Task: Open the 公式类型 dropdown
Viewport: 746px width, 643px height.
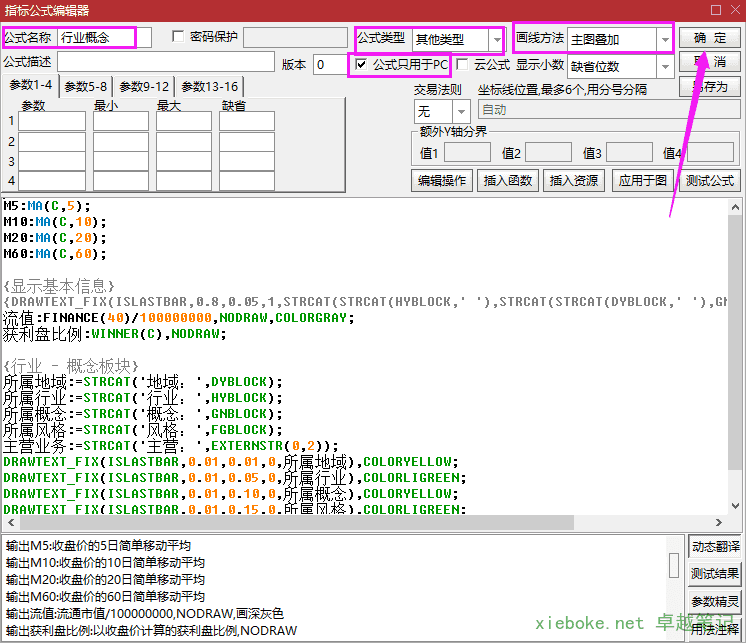Action: pyautogui.click(x=496, y=40)
